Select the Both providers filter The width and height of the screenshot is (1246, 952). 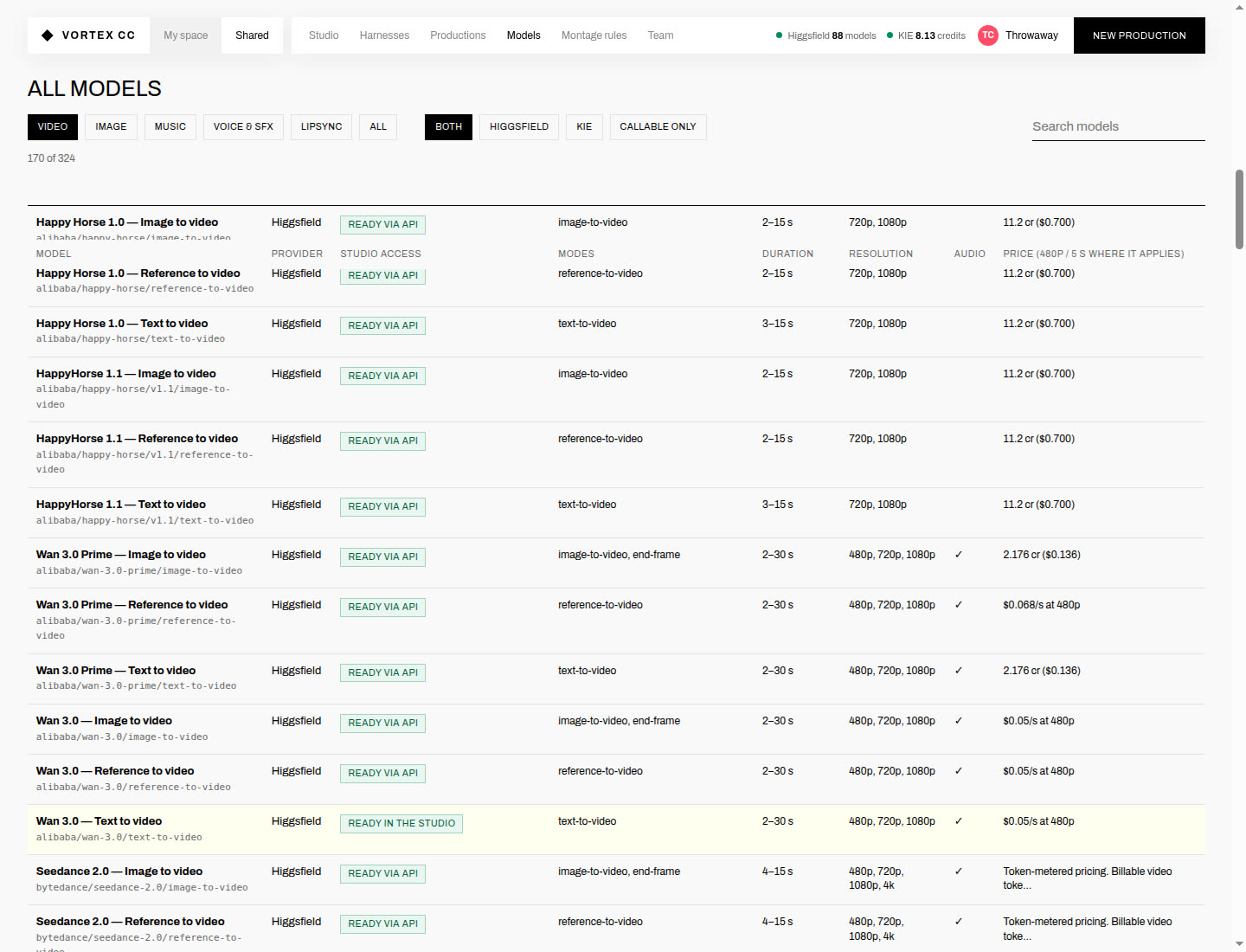coord(448,126)
